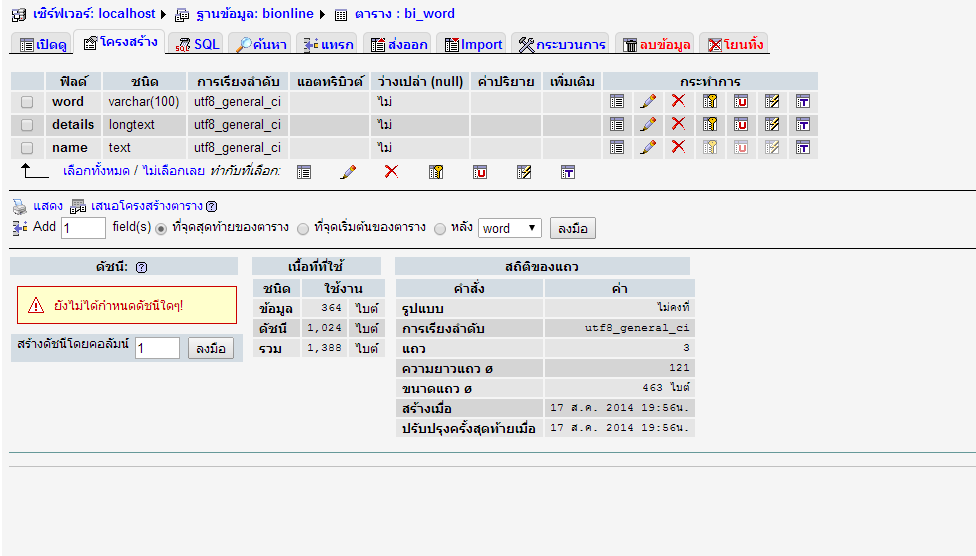This screenshot has height=556, width=976.
Task: Click the index icon for the word field
Action: coord(771,101)
